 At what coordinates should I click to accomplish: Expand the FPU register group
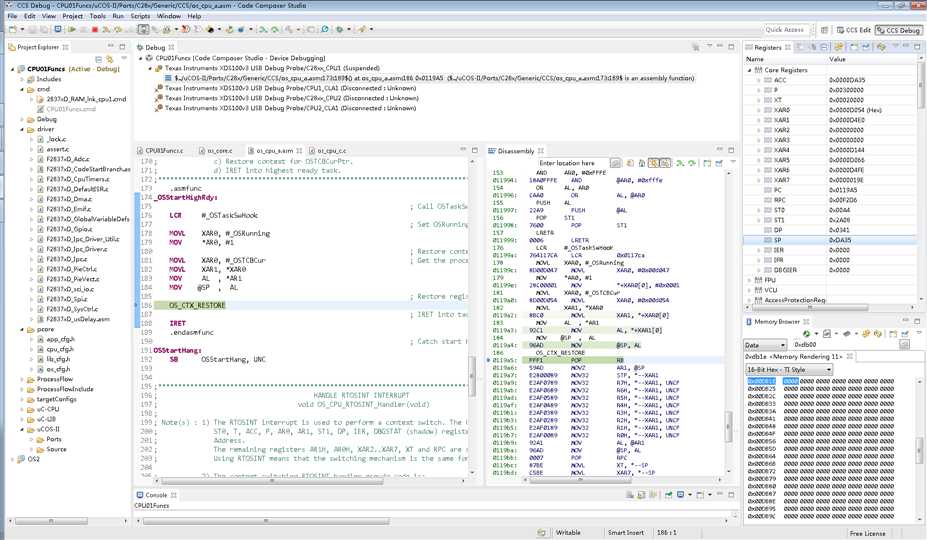750,280
